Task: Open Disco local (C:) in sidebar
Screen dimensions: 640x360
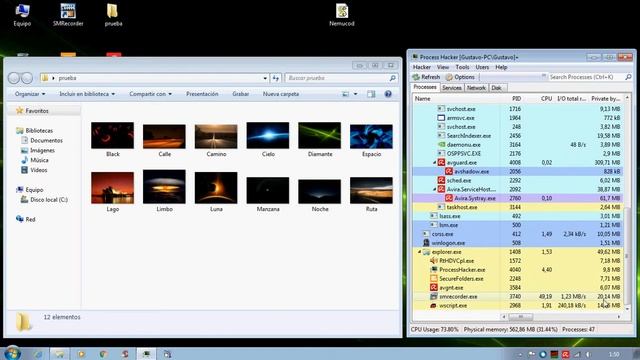Action: 49,200
